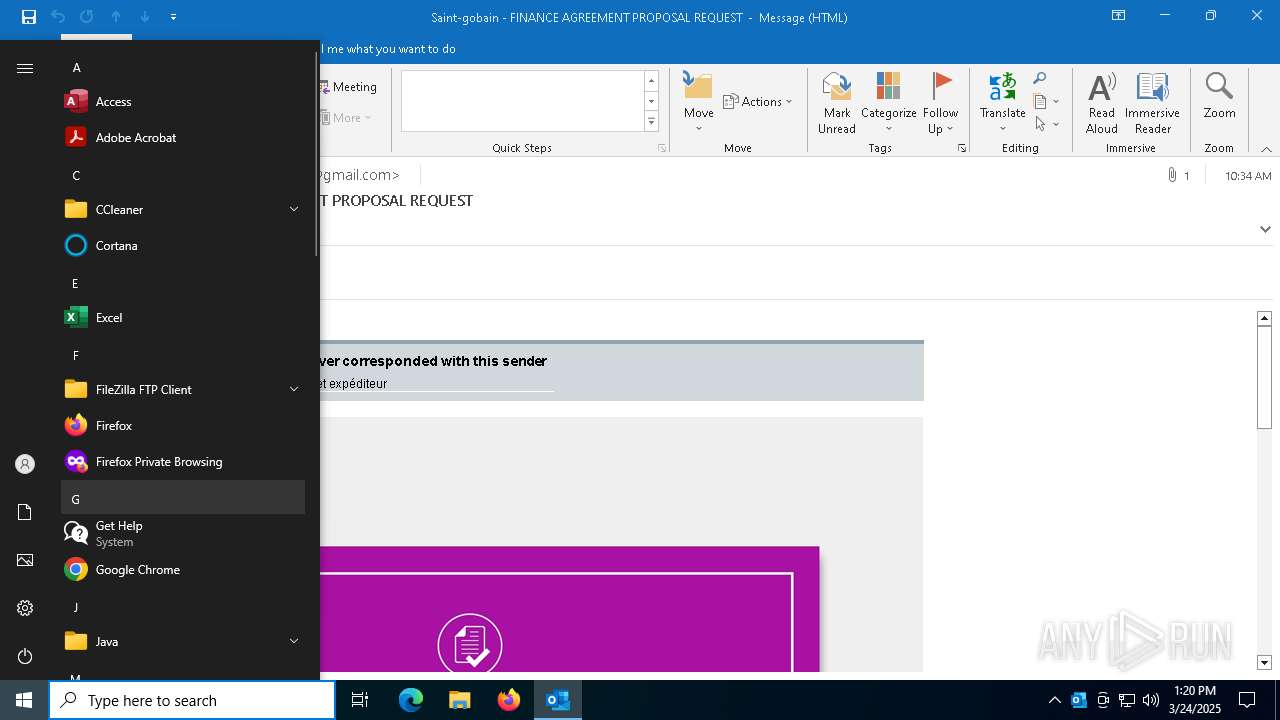The height and width of the screenshot is (720, 1280).
Task: Open the Select pointer dropdown in Editing
Action: tap(1046, 124)
